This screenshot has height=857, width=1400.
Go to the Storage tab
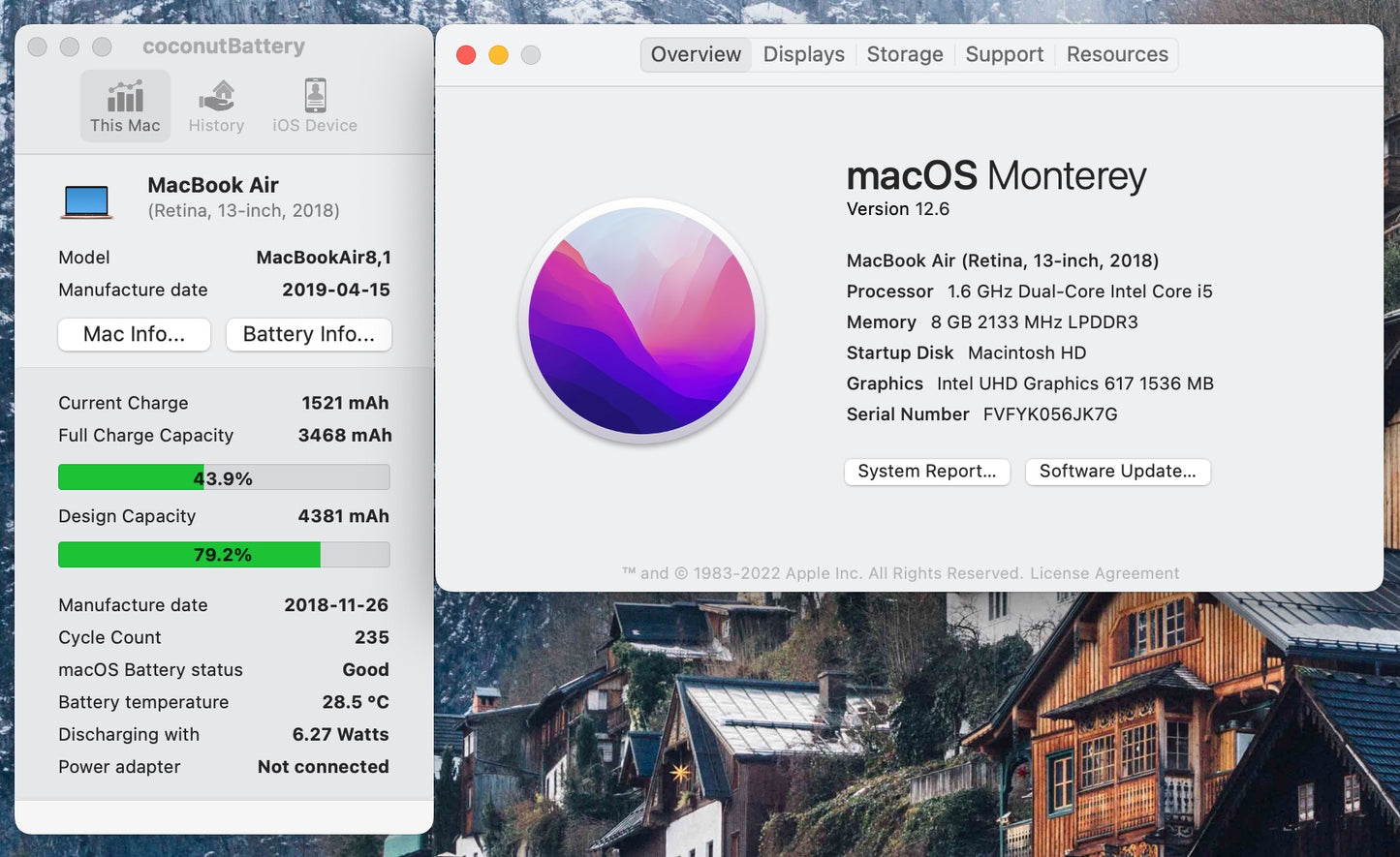(x=904, y=55)
